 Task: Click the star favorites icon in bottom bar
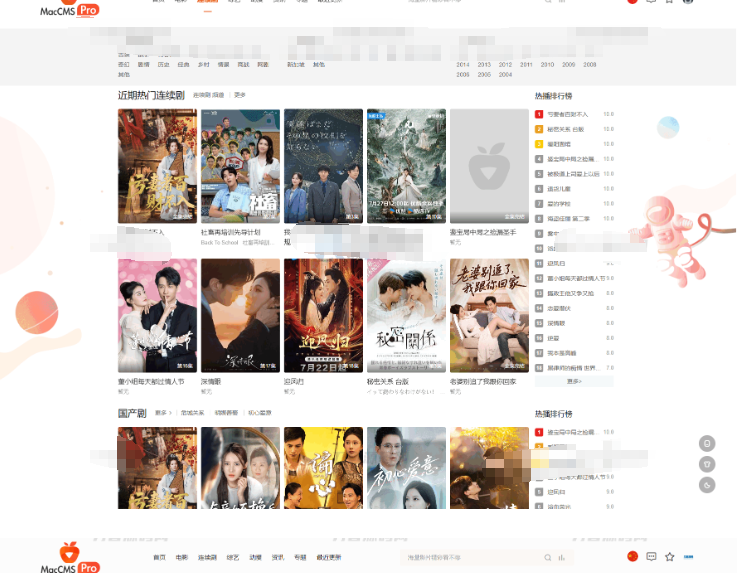coord(670,556)
